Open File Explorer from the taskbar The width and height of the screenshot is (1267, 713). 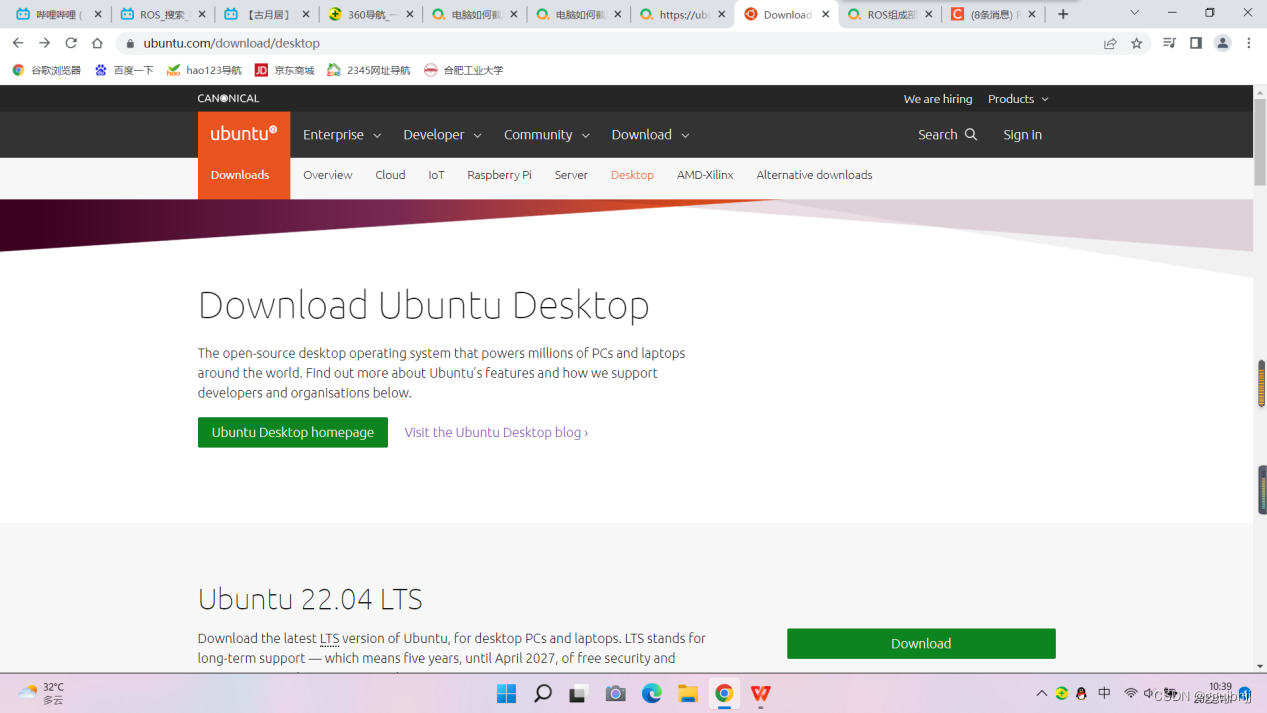tap(688, 693)
